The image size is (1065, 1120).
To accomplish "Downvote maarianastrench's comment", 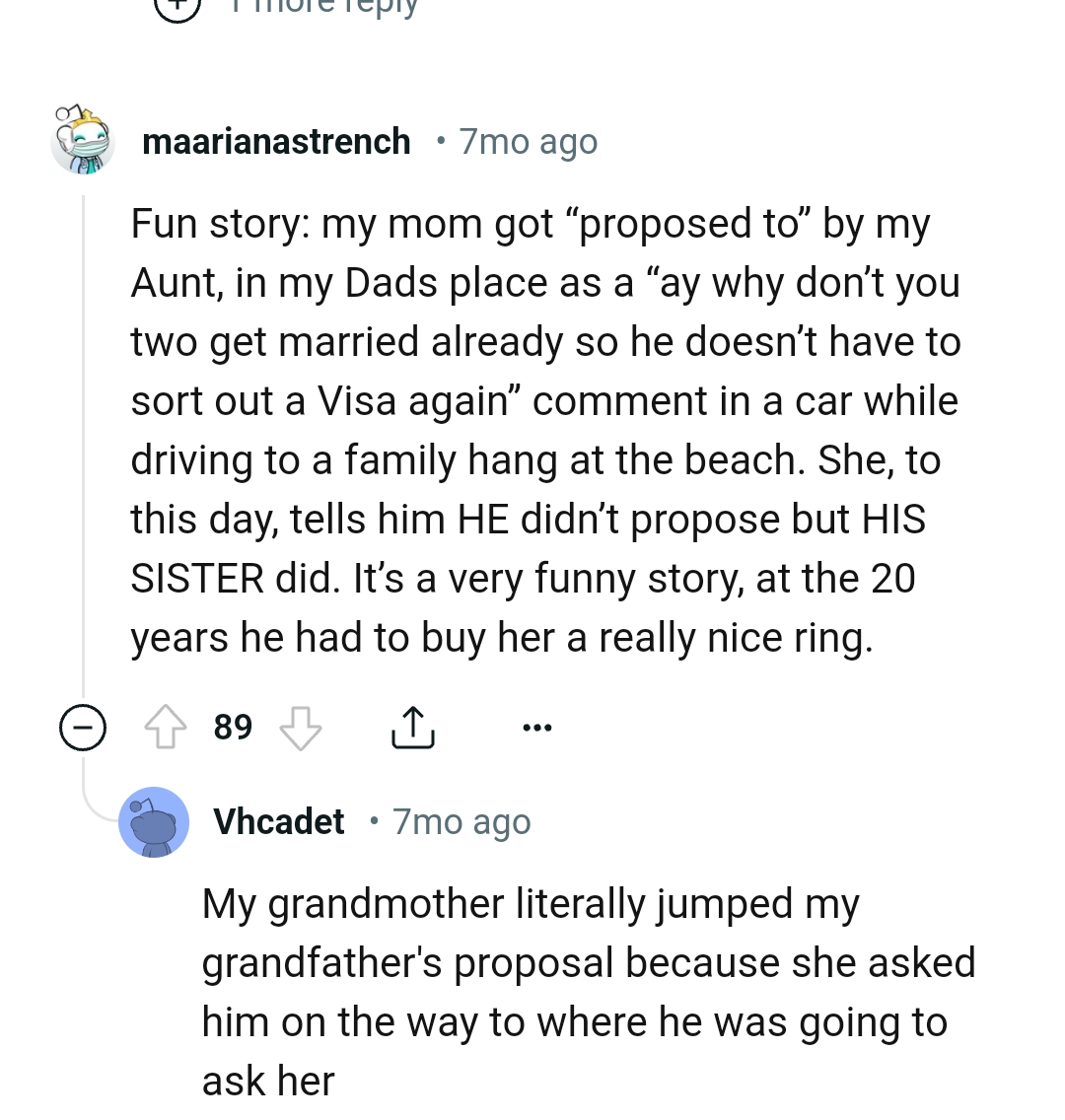I will coord(299,730).
